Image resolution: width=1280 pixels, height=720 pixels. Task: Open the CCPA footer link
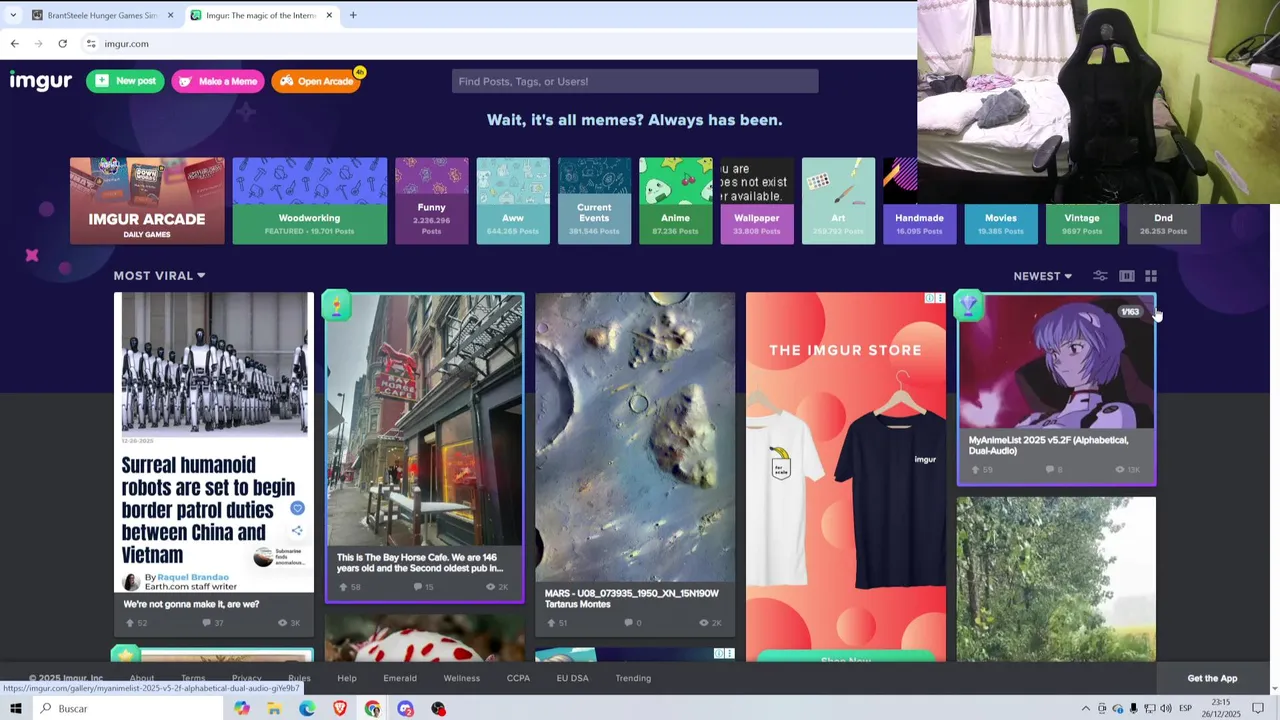(518, 678)
